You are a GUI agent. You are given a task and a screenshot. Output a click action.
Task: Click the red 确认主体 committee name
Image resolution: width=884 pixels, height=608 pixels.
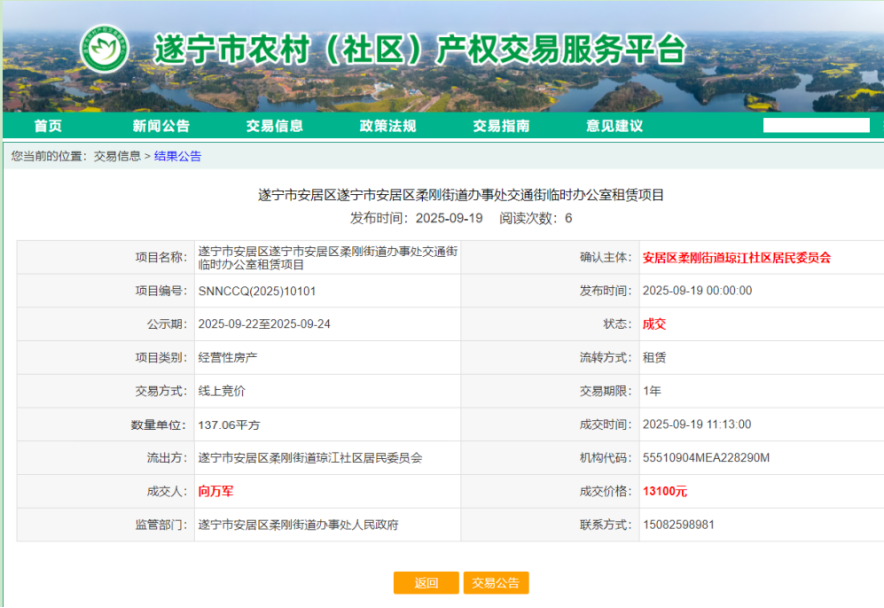pos(736,257)
